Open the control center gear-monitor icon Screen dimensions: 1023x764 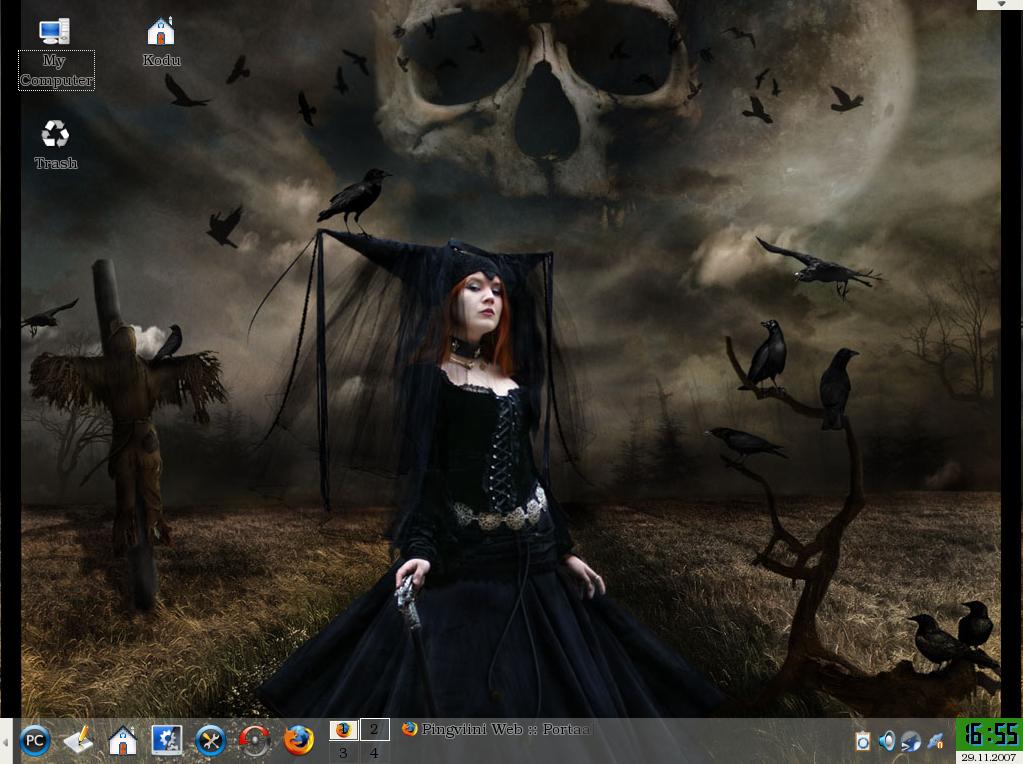(x=166, y=741)
